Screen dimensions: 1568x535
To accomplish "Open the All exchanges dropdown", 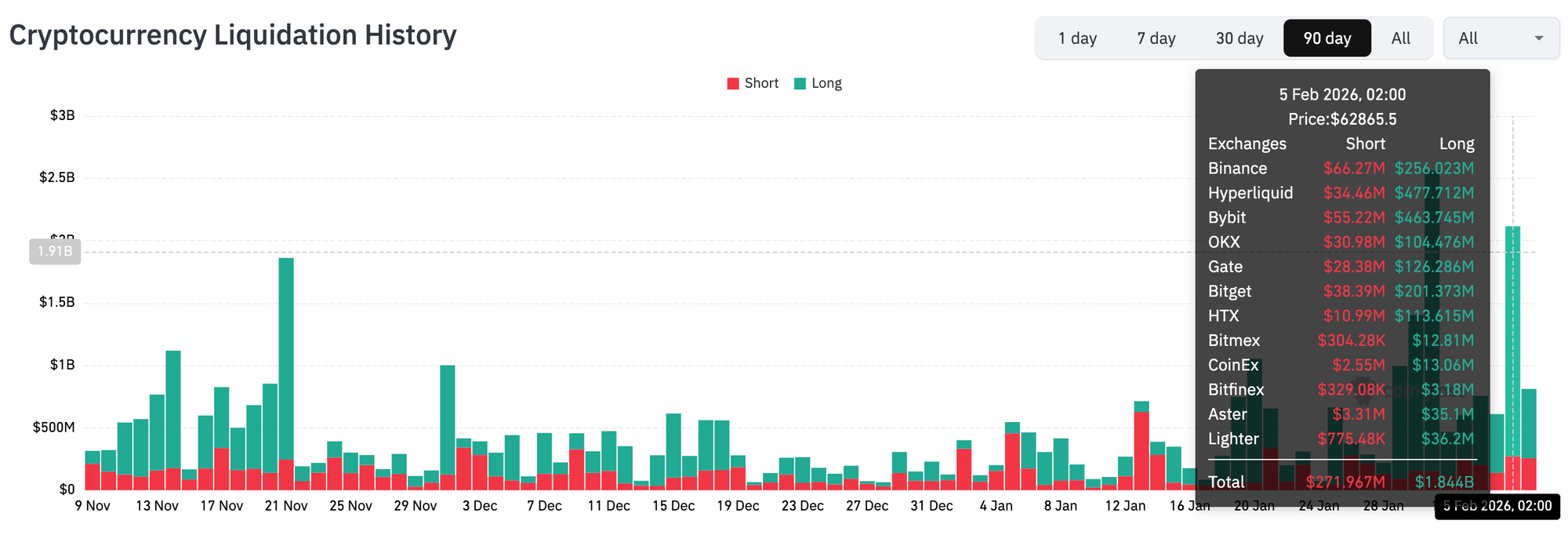I will point(1500,38).
